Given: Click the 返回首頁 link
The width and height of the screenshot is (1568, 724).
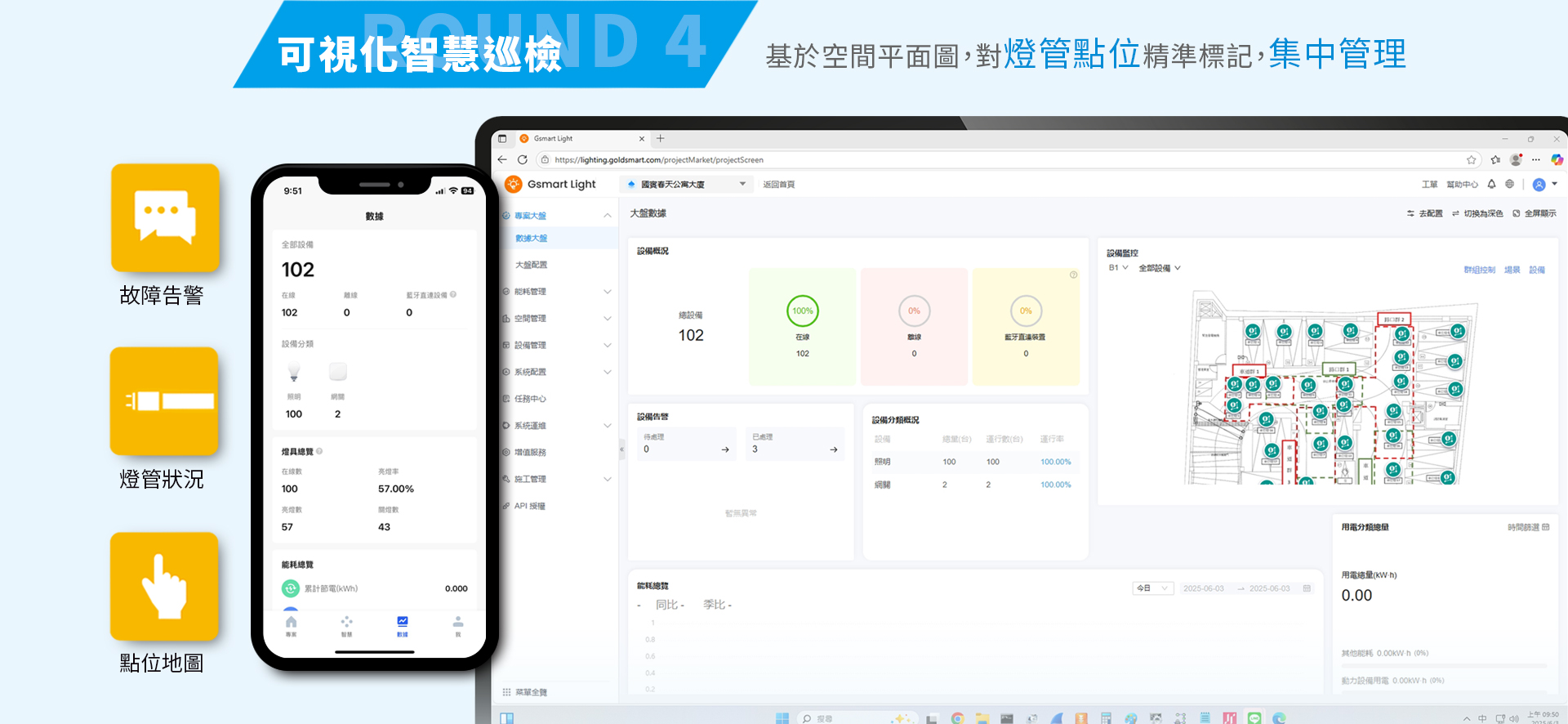Looking at the screenshot, I should [x=778, y=185].
